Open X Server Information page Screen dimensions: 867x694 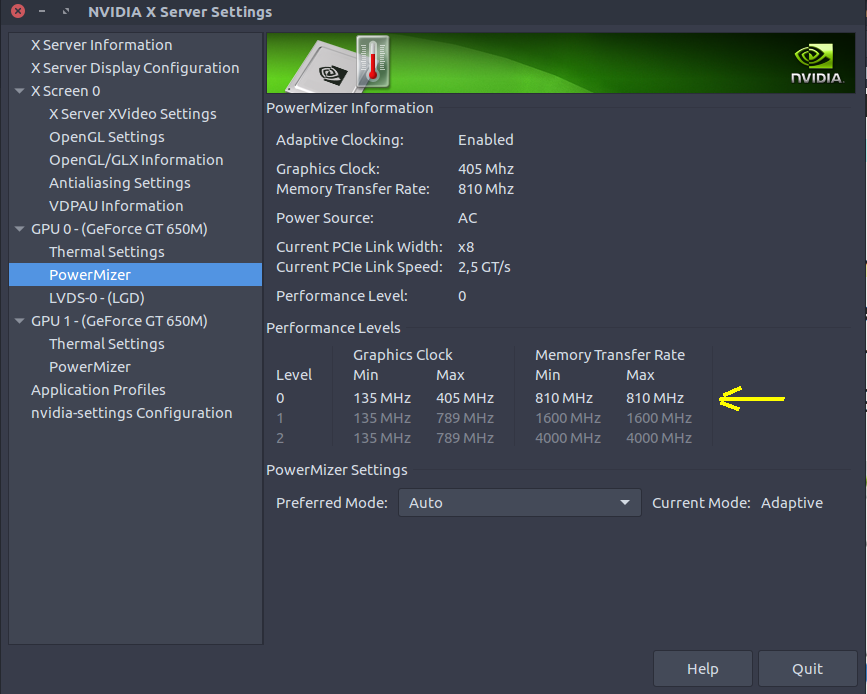click(102, 45)
